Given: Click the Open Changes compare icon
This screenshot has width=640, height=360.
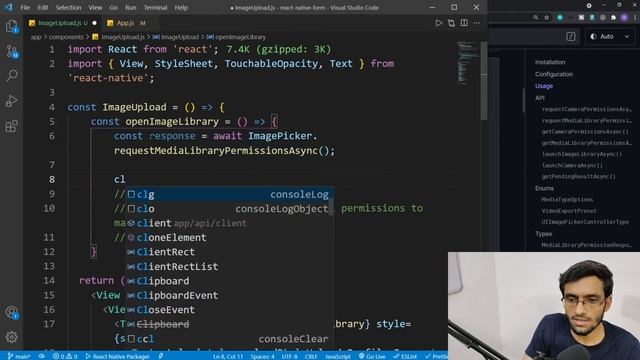Looking at the screenshot, I should [451, 23].
